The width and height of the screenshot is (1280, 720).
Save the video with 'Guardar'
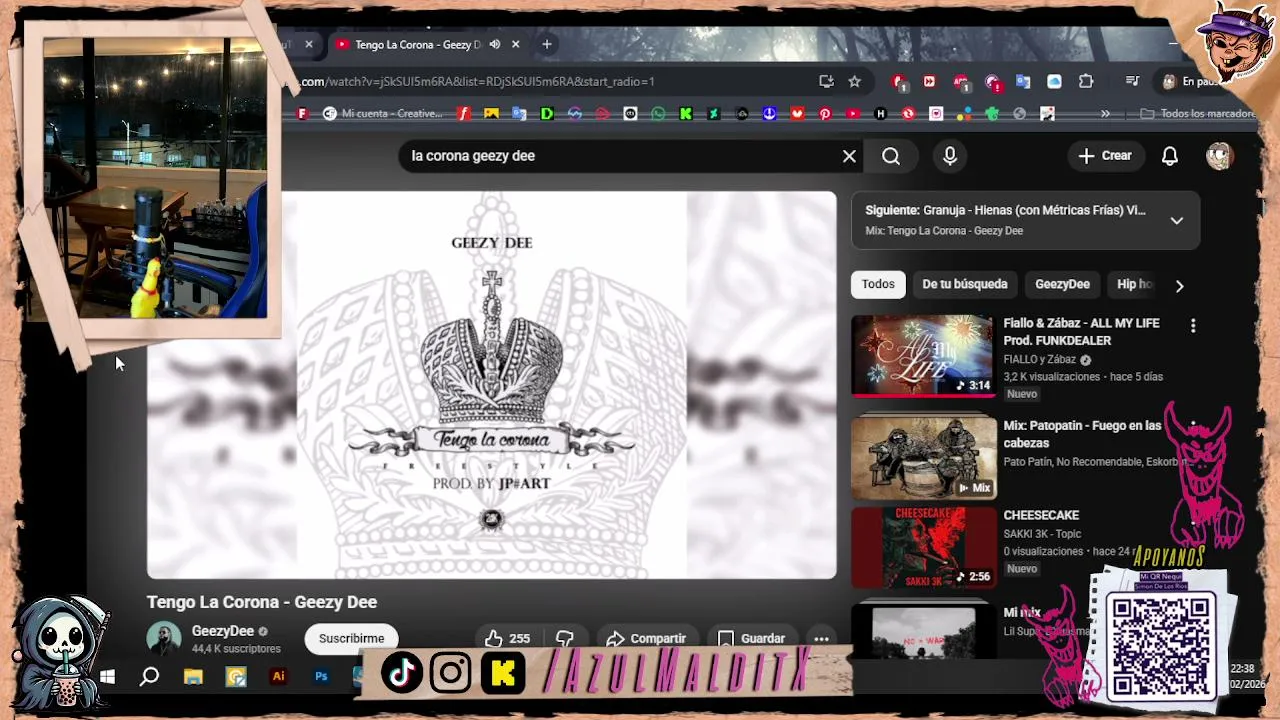(x=751, y=638)
